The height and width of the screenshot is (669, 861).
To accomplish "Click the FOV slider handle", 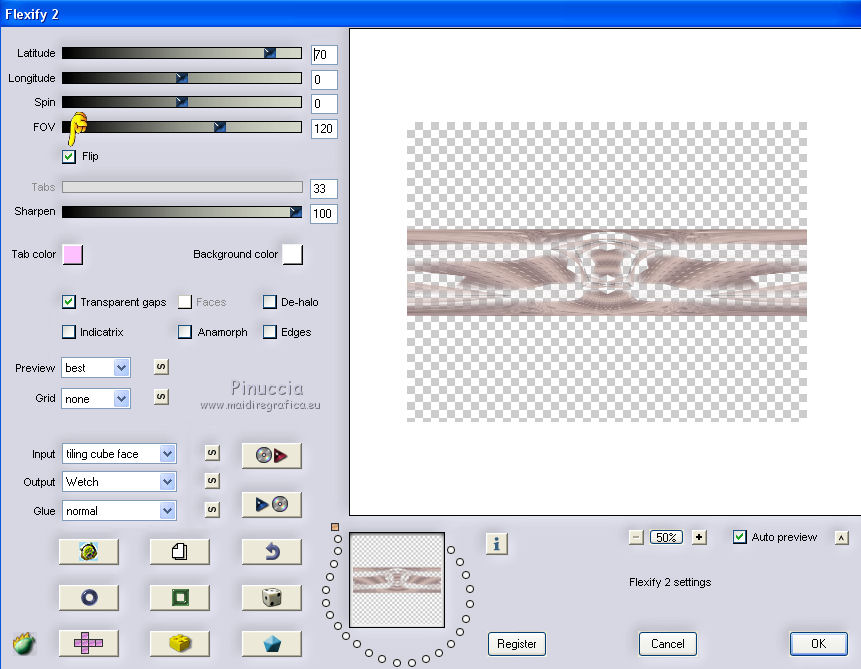I will coord(220,127).
